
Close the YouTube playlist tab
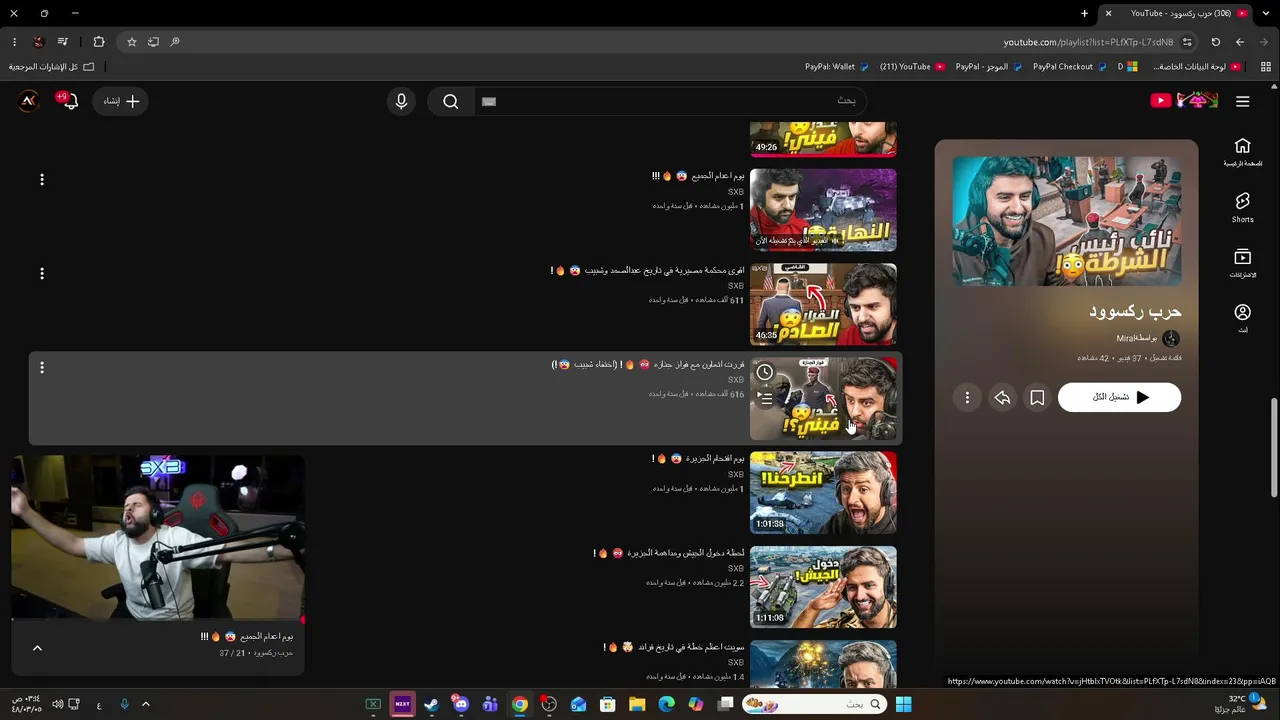tap(1108, 13)
